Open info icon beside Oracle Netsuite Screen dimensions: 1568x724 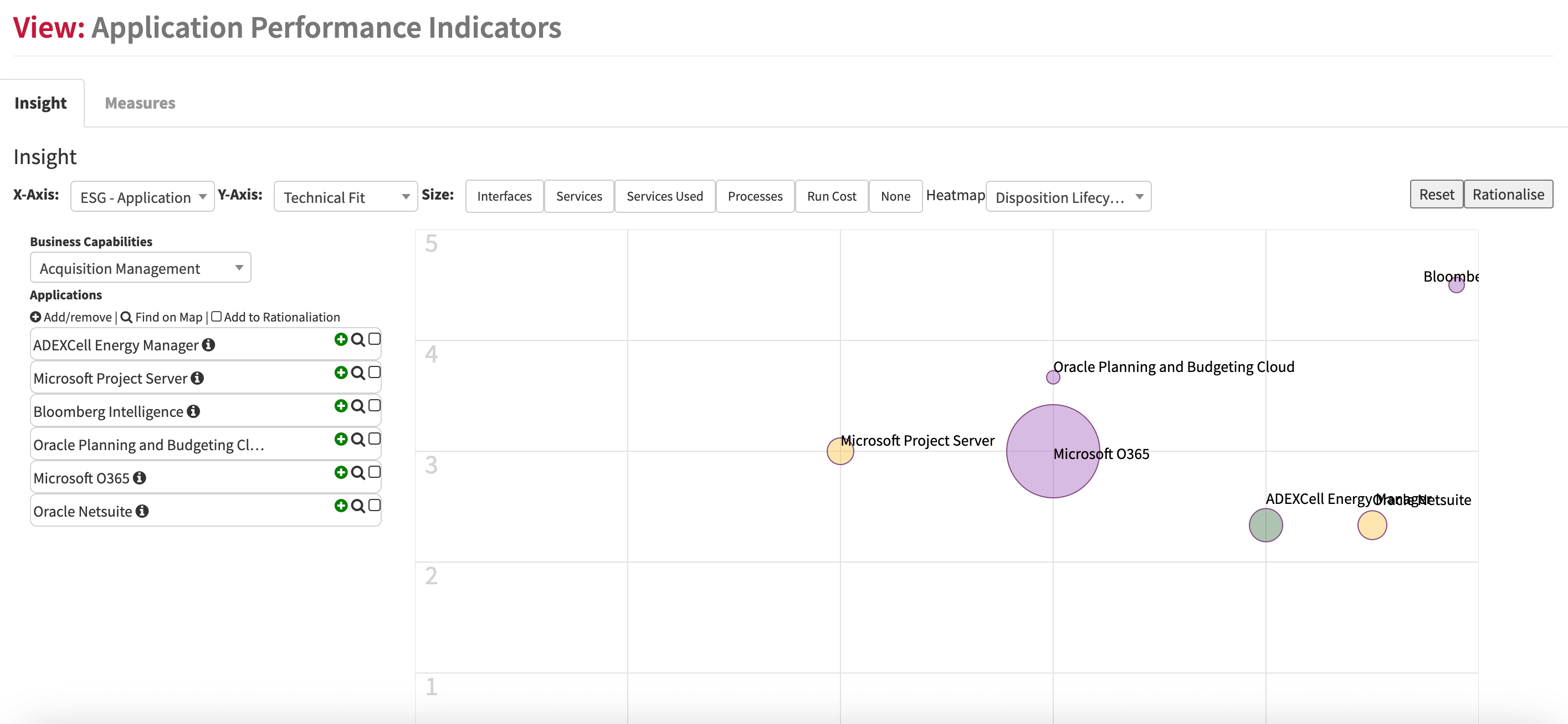click(142, 512)
